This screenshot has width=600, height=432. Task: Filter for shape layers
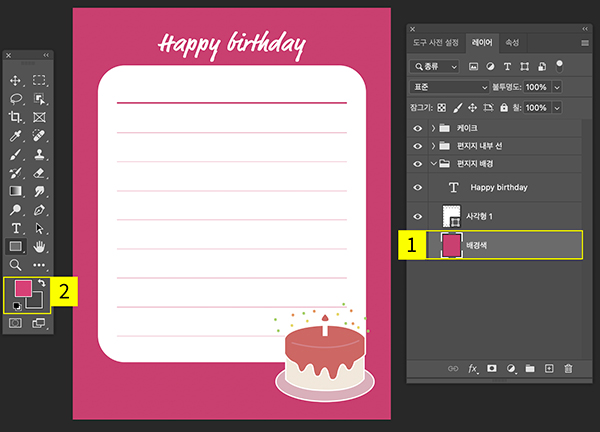[x=525, y=67]
